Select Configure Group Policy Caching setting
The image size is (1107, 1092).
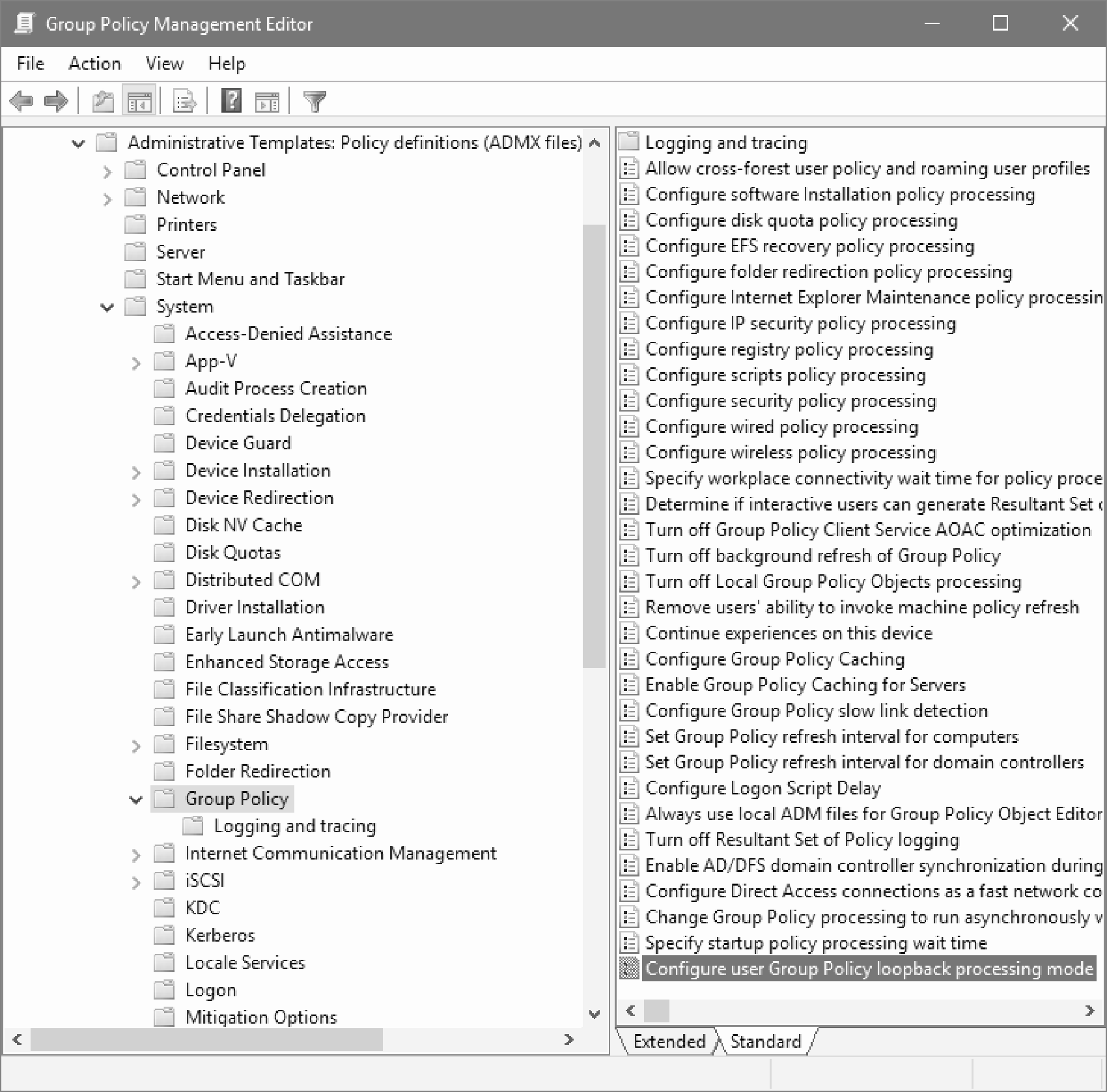774,659
